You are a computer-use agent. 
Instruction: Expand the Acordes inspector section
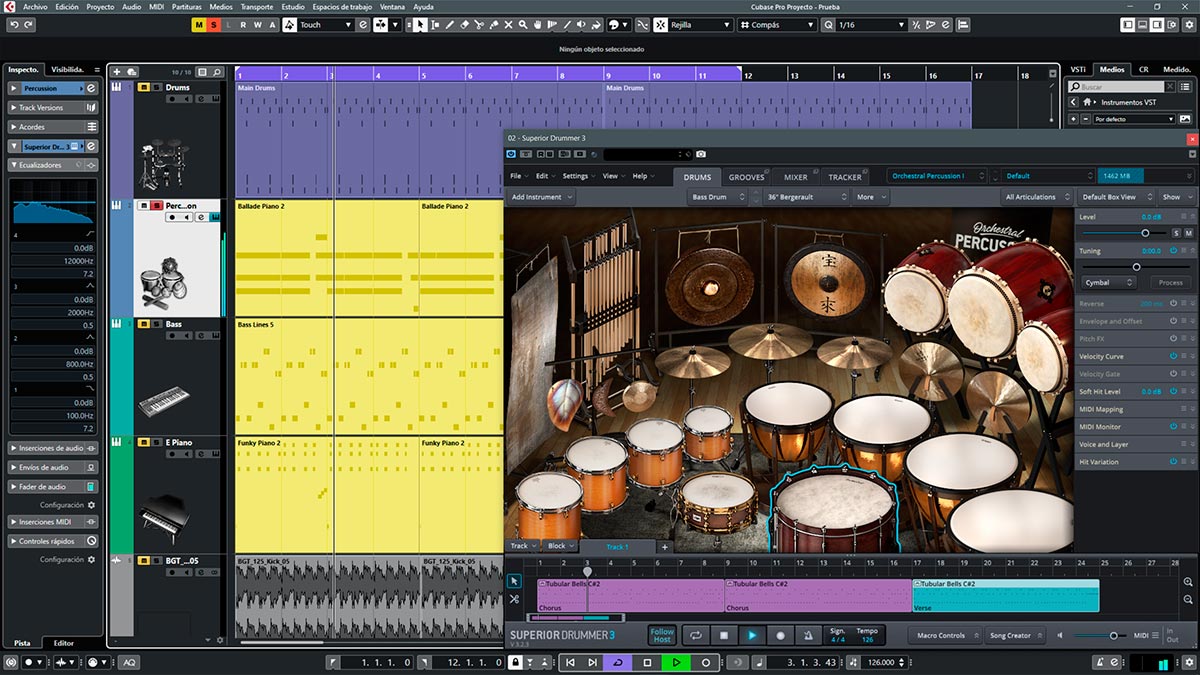[x=53, y=127]
